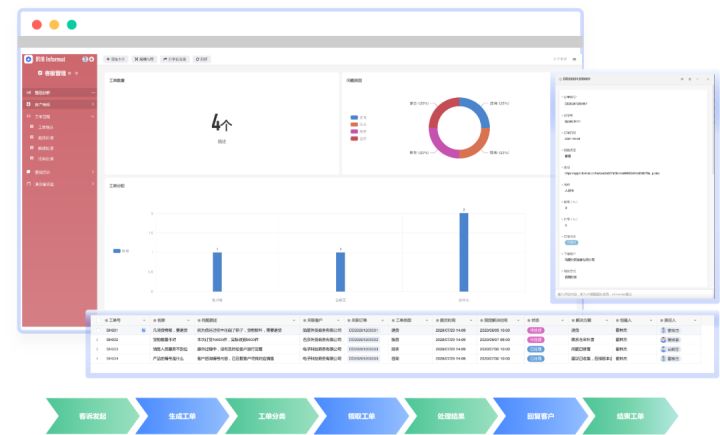Click the 生成工单 arrow step

[179, 416]
